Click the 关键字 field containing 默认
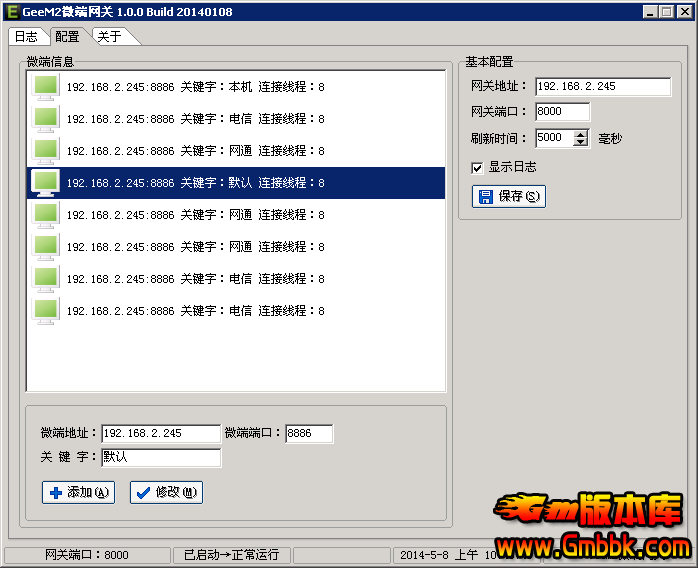 [160, 458]
